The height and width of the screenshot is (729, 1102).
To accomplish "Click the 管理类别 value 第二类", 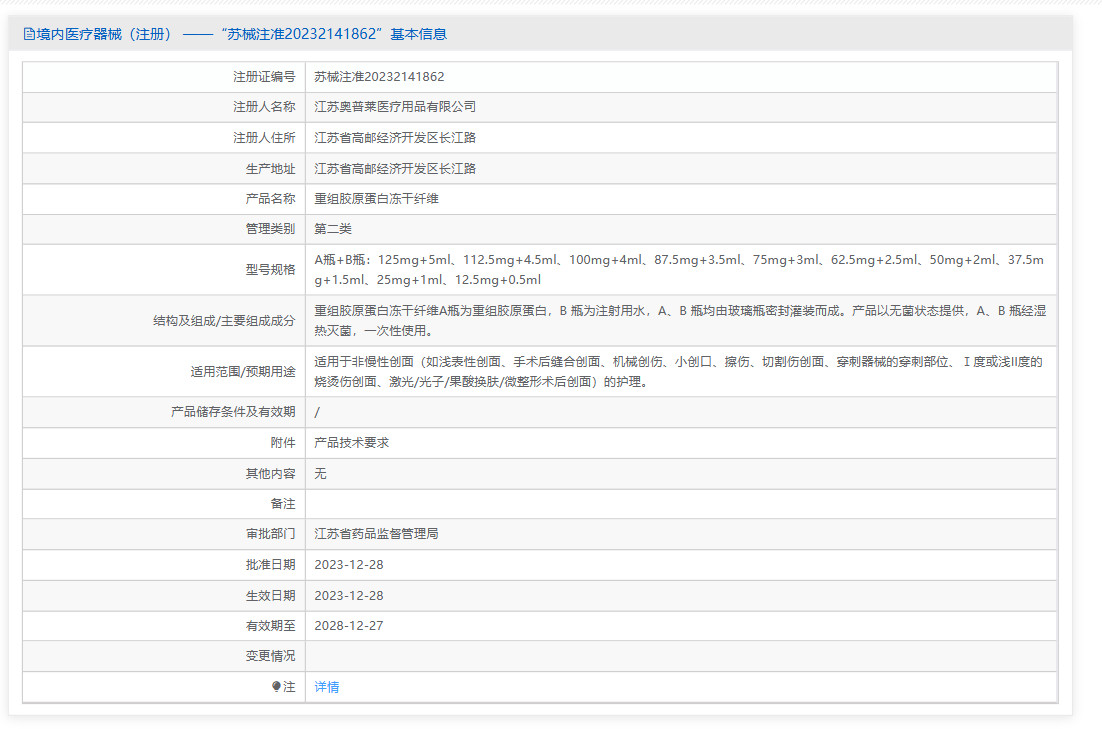I will tap(333, 229).
